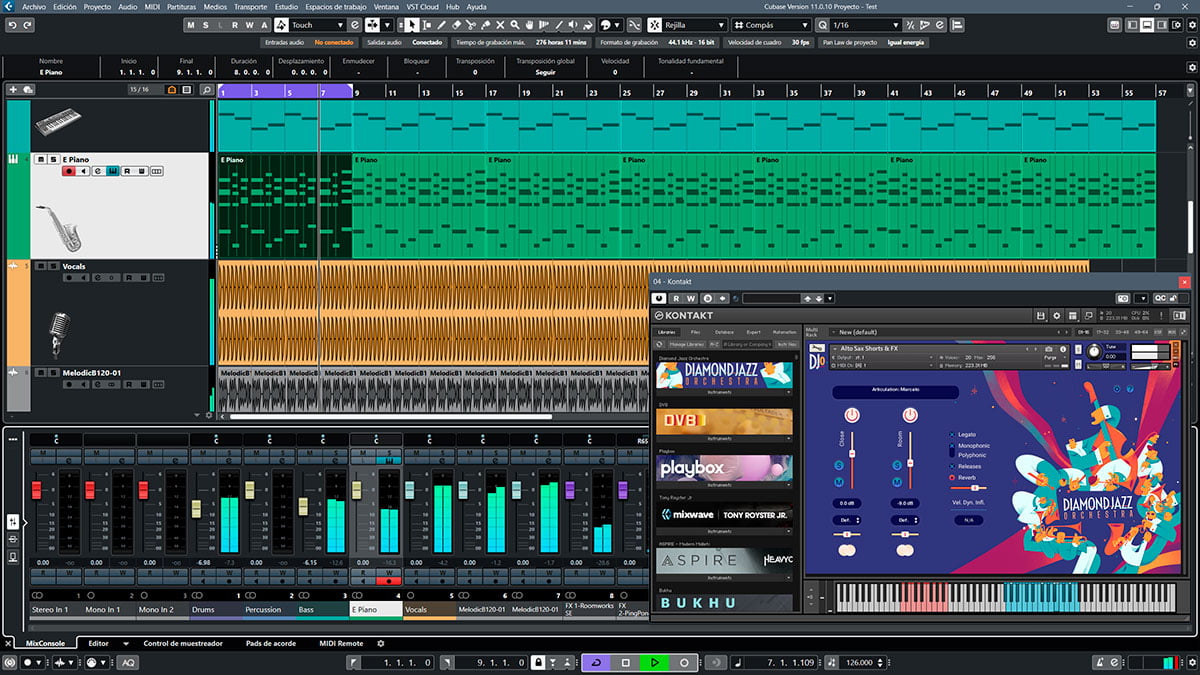Open the Touch automation mode dropdown

coord(318,25)
